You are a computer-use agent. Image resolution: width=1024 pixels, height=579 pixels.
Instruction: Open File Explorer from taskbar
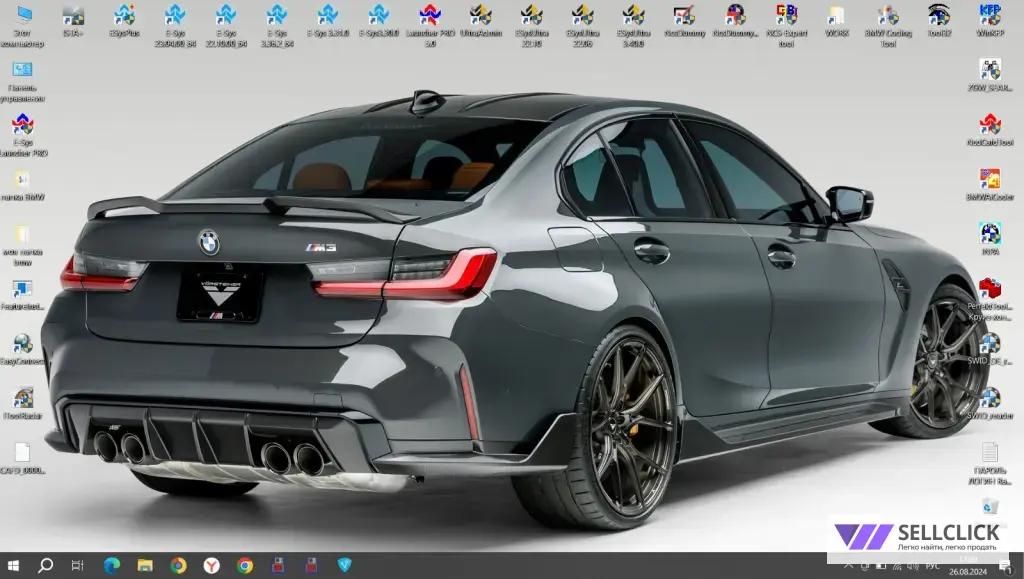[x=145, y=565]
